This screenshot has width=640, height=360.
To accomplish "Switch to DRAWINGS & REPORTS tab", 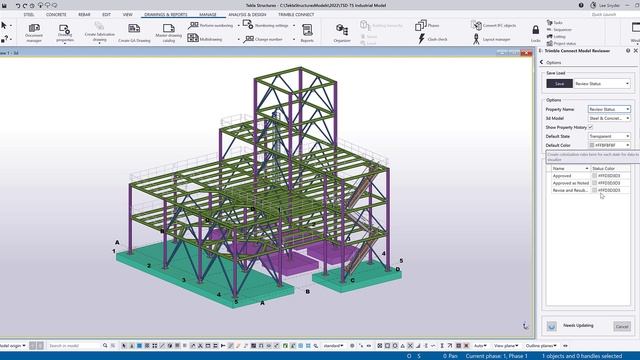I will coord(166,15).
